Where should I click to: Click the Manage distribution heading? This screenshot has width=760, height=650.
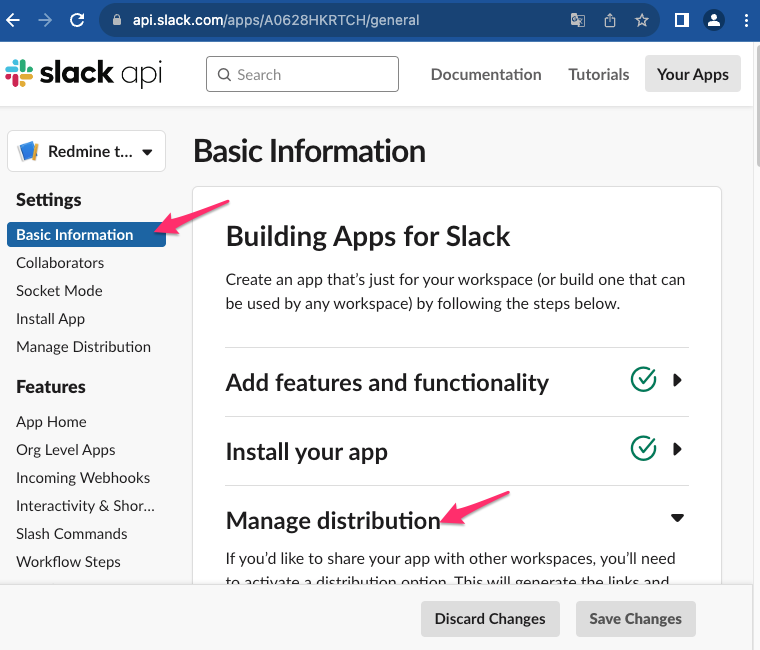333,521
